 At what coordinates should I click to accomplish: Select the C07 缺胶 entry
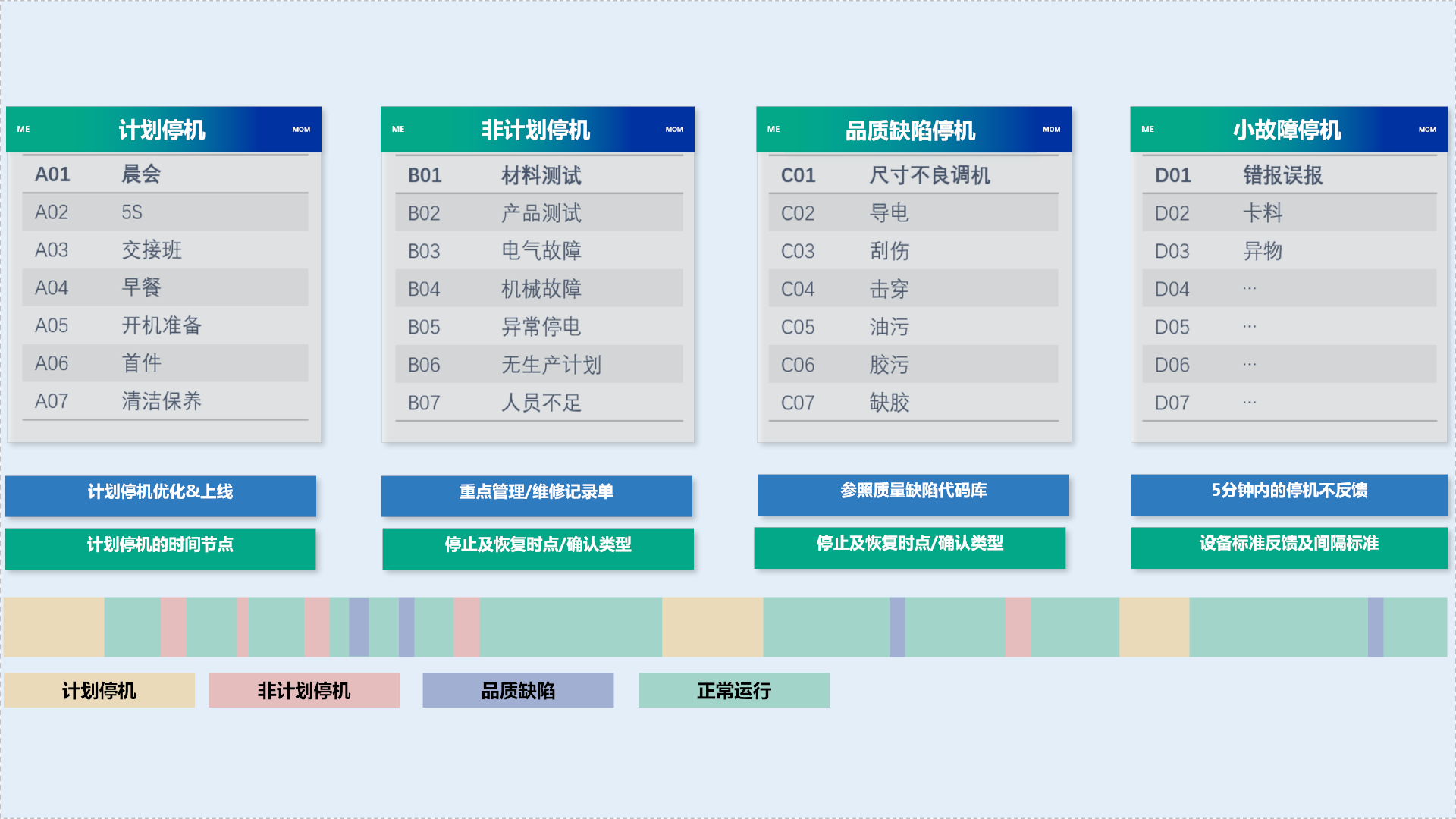pos(912,403)
